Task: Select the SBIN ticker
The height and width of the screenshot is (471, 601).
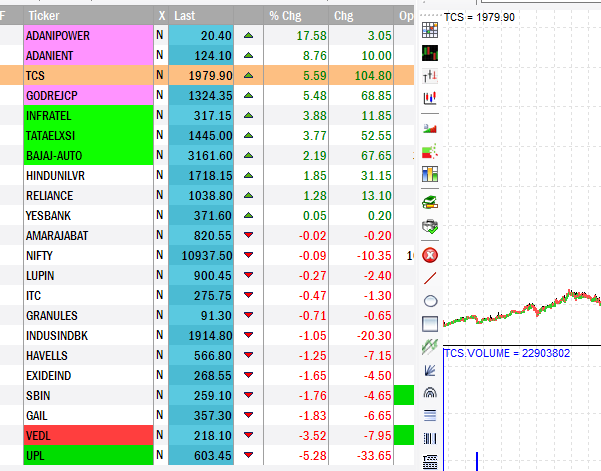Action: pos(89,396)
